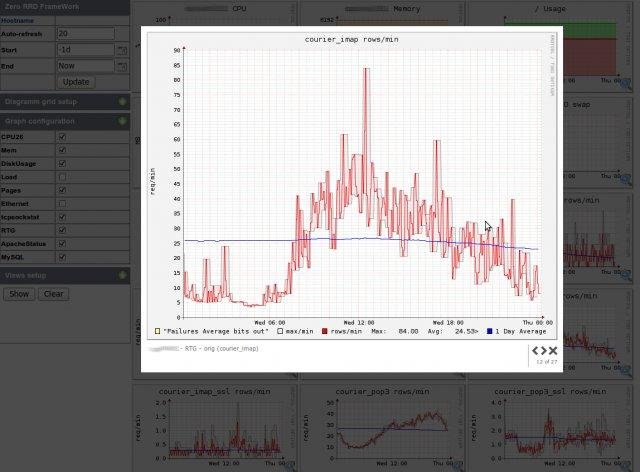Viewport: 640px width, 472px height.
Task: Click the blue 1 Day Average swatch
Action: pos(489,331)
